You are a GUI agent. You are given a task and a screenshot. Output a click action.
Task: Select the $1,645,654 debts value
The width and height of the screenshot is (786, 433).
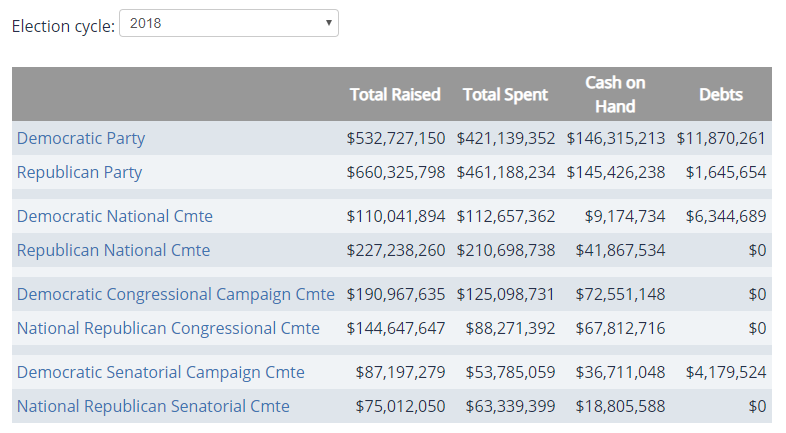726,172
